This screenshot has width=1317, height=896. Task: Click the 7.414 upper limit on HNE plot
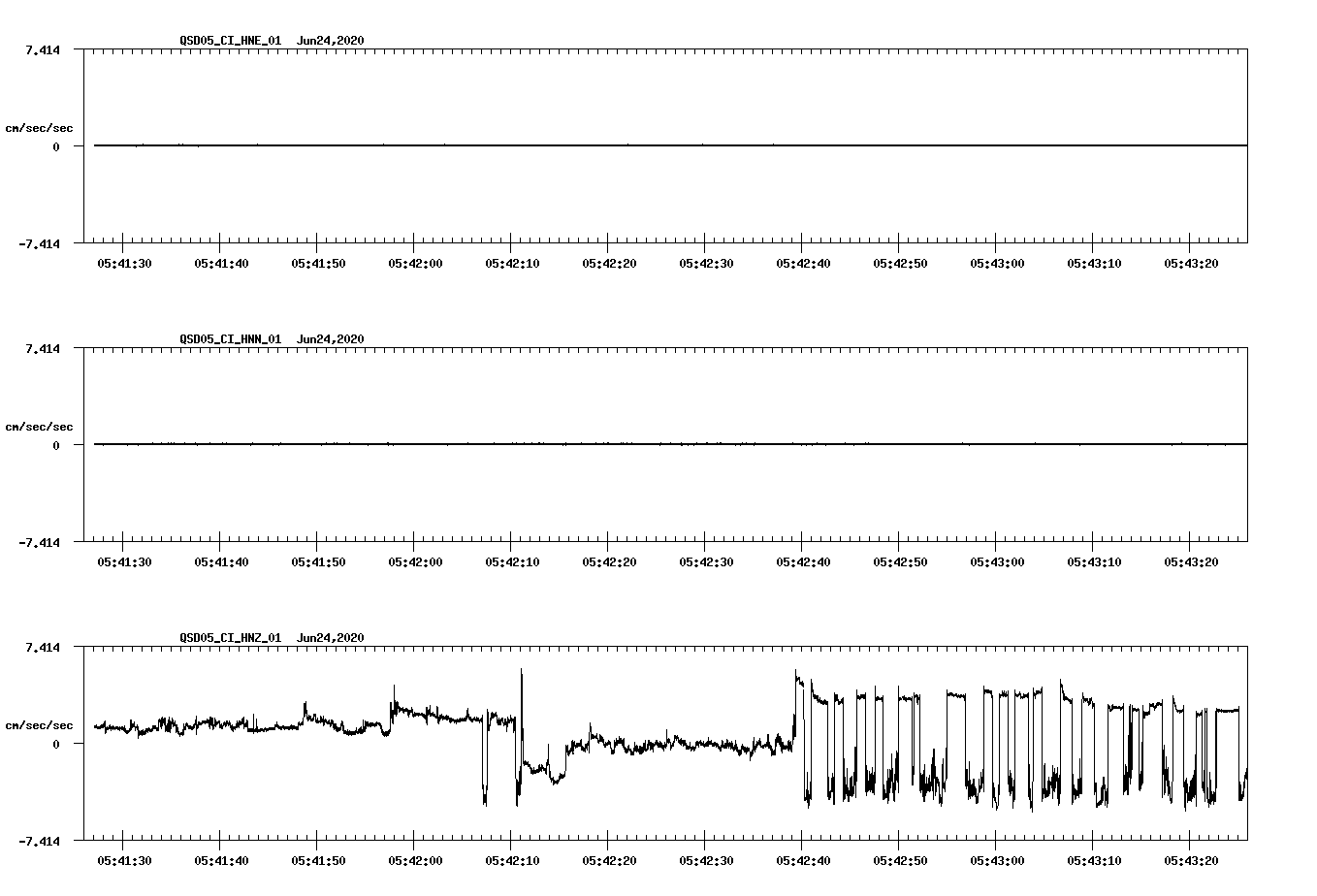pos(43,50)
